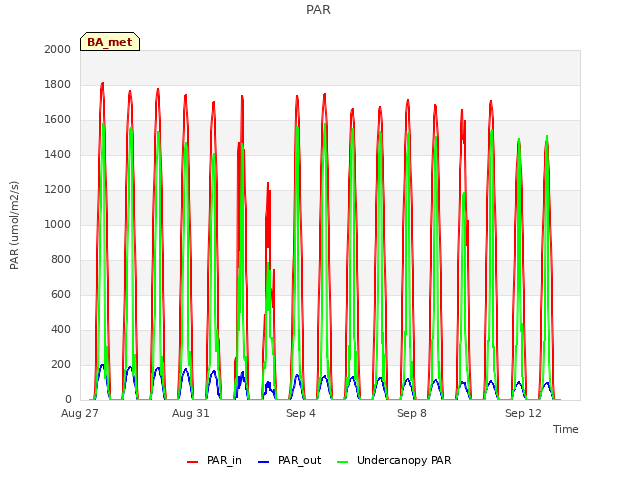
Task: Click the 0 y-axis tick label
Action: [68, 400]
